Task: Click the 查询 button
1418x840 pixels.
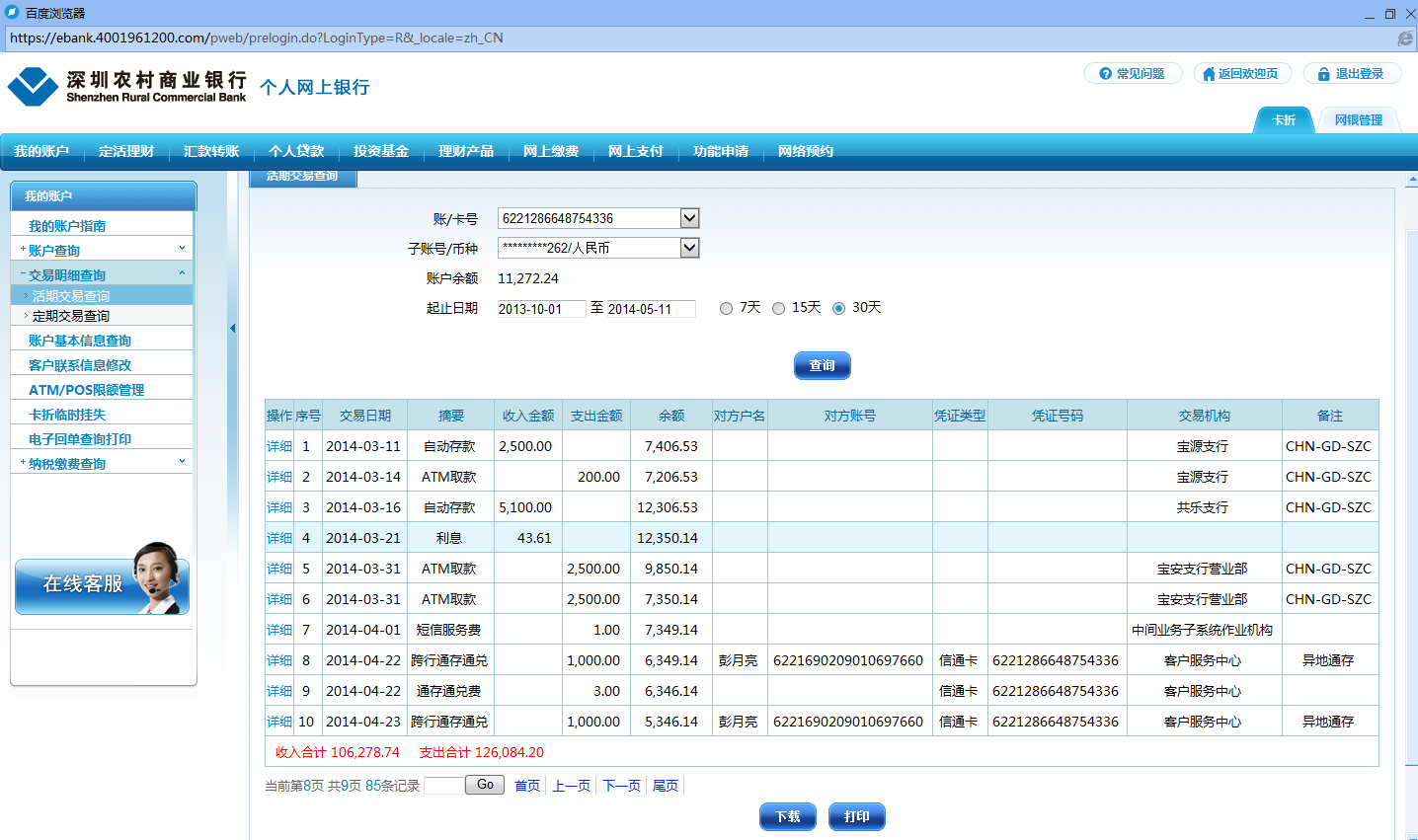Action: [x=822, y=365]
